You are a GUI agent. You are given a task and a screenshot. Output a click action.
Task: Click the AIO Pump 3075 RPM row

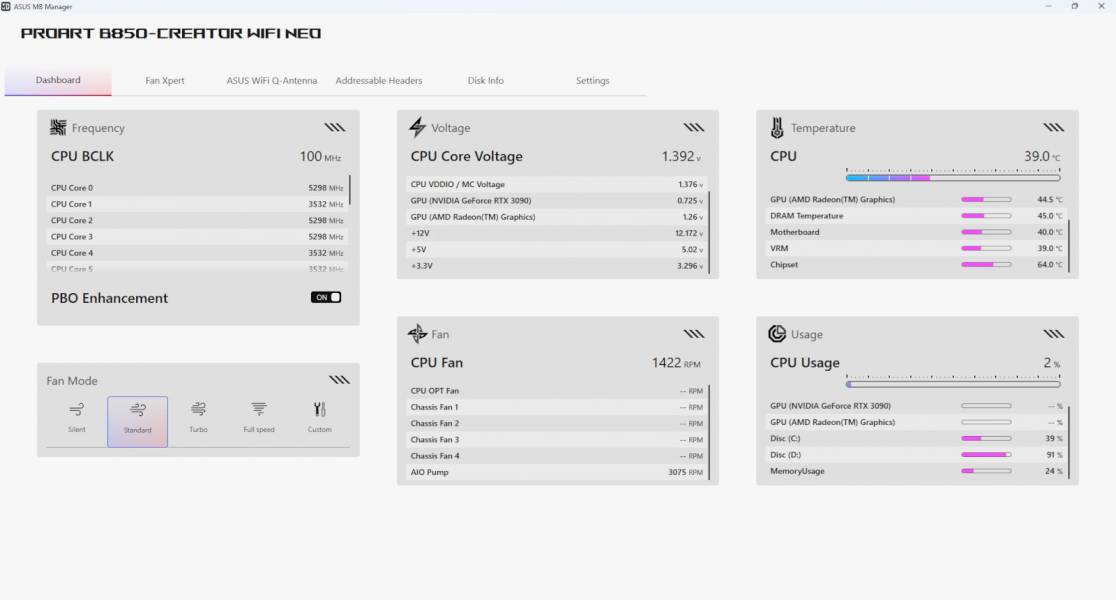pyautogui.click(x=557, y=473)
